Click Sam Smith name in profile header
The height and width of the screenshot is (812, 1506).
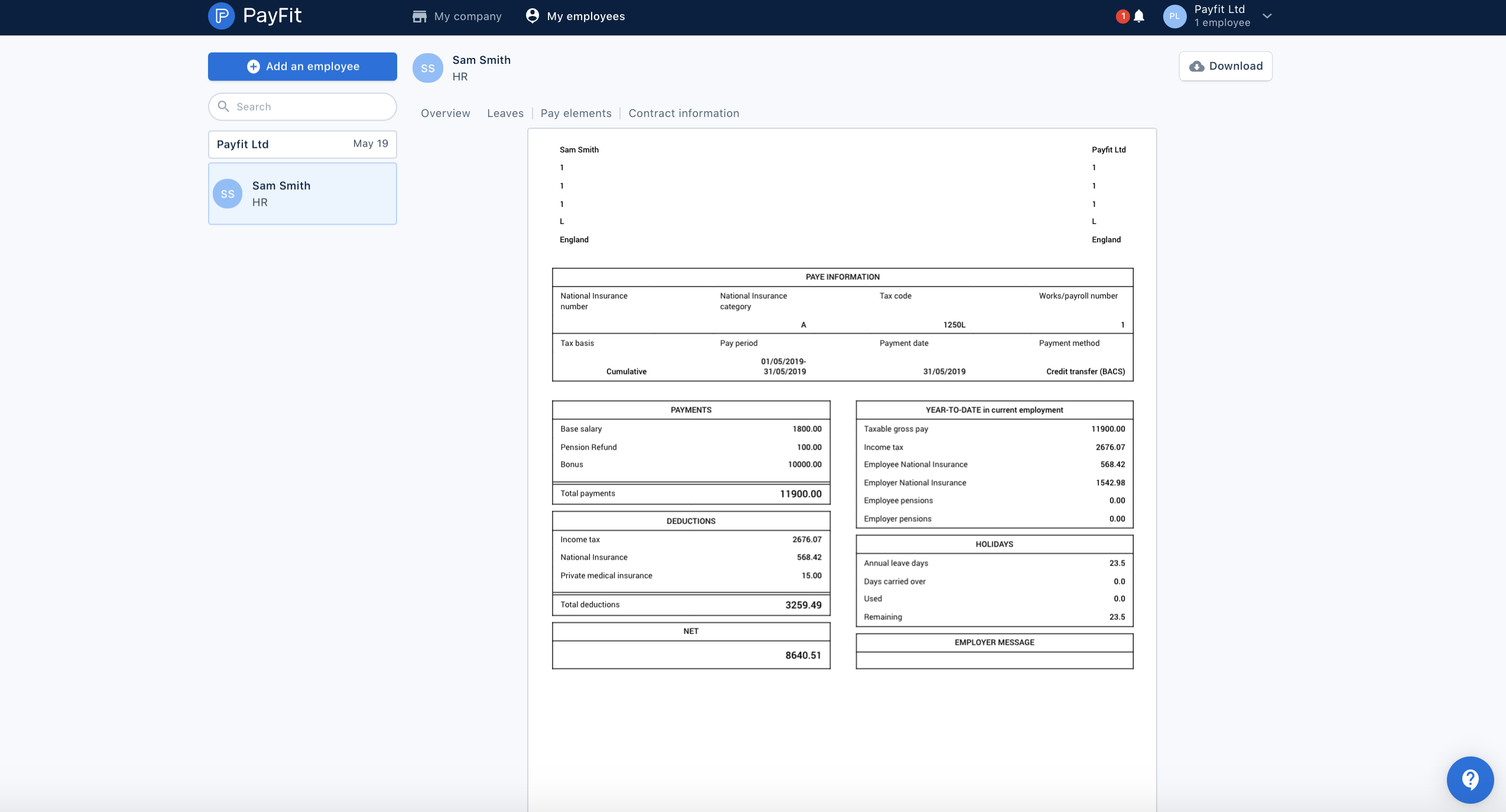[481, 60]
